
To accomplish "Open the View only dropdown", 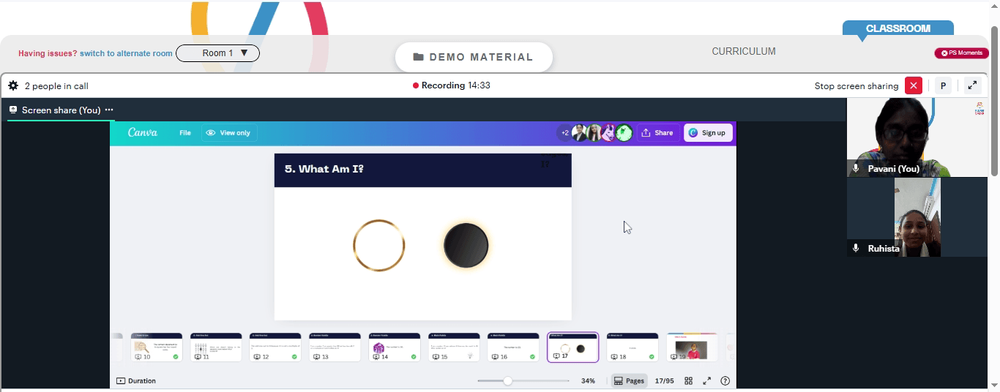I will pos(229,133).
